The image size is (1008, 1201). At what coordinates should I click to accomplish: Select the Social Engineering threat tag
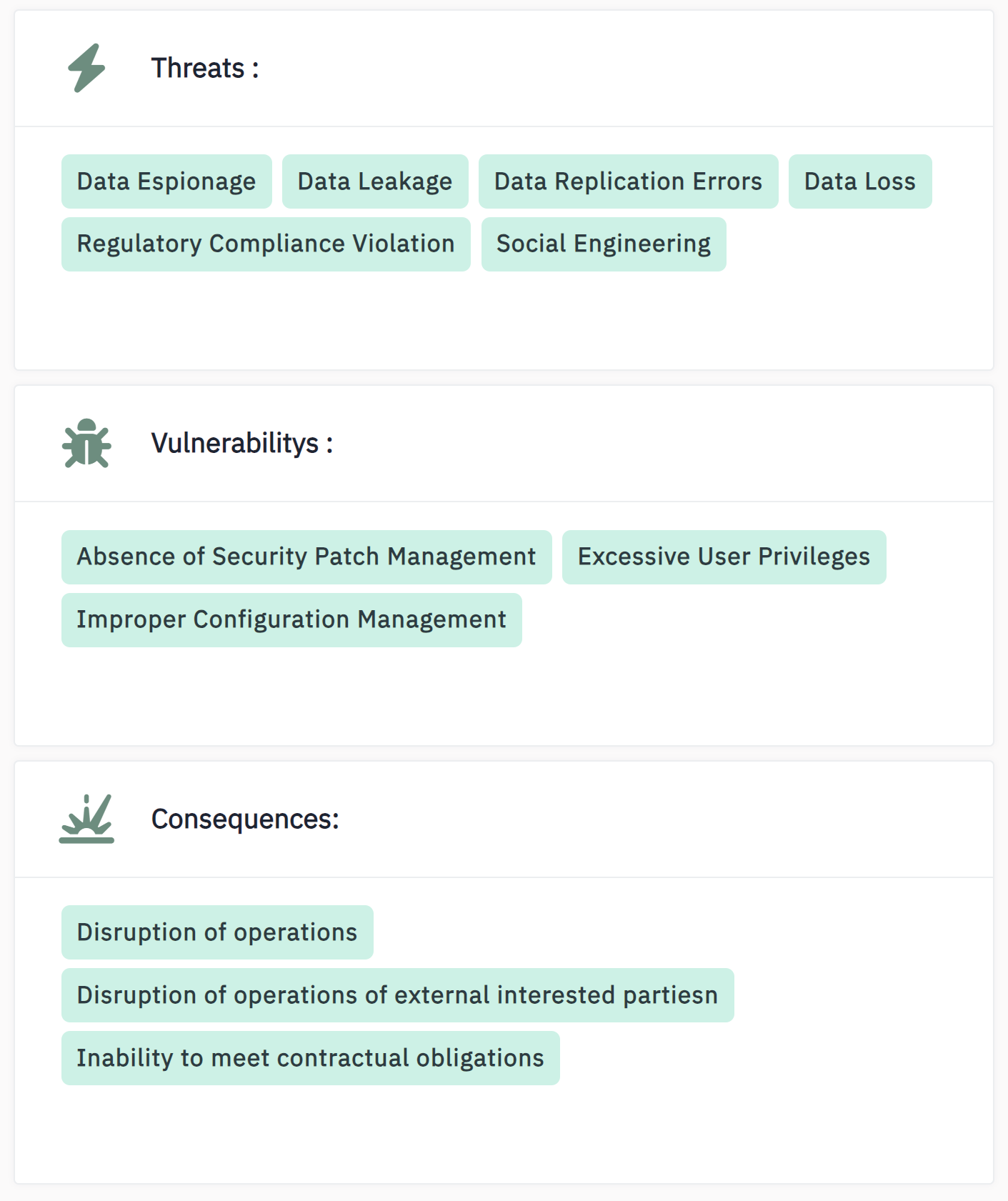(x=604, y=244)
